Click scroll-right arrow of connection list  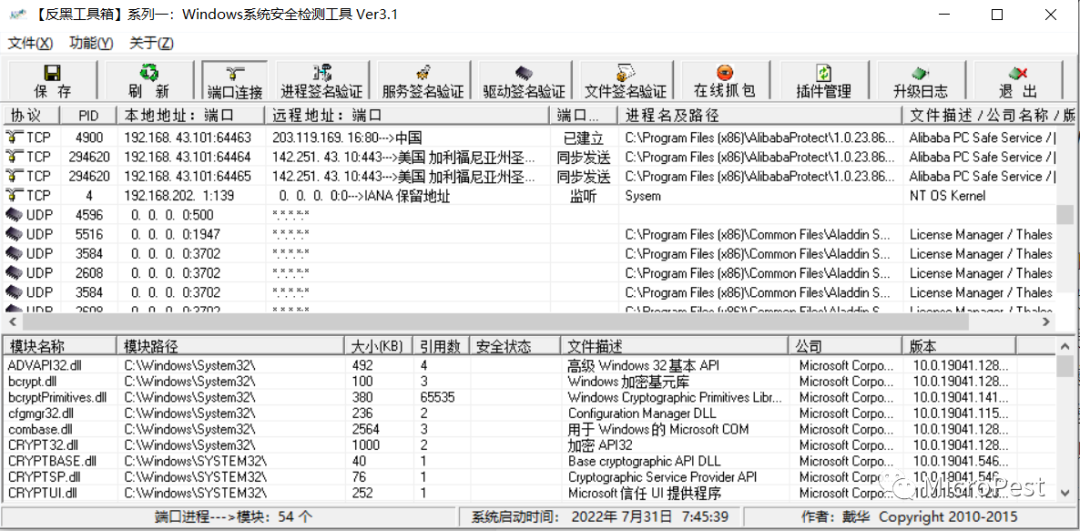[1046, 322]
